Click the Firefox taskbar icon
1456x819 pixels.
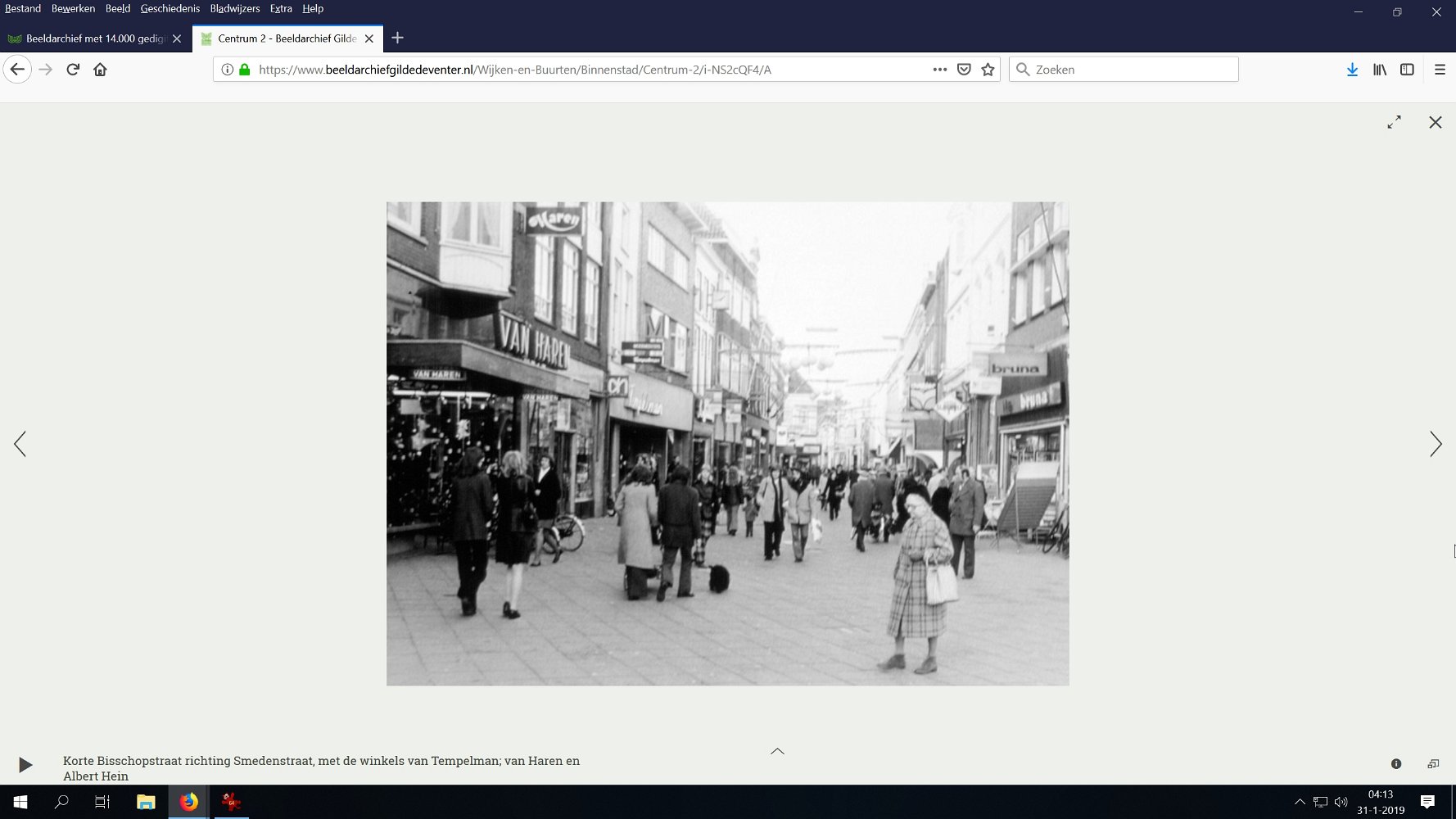(x=188, y=802)
